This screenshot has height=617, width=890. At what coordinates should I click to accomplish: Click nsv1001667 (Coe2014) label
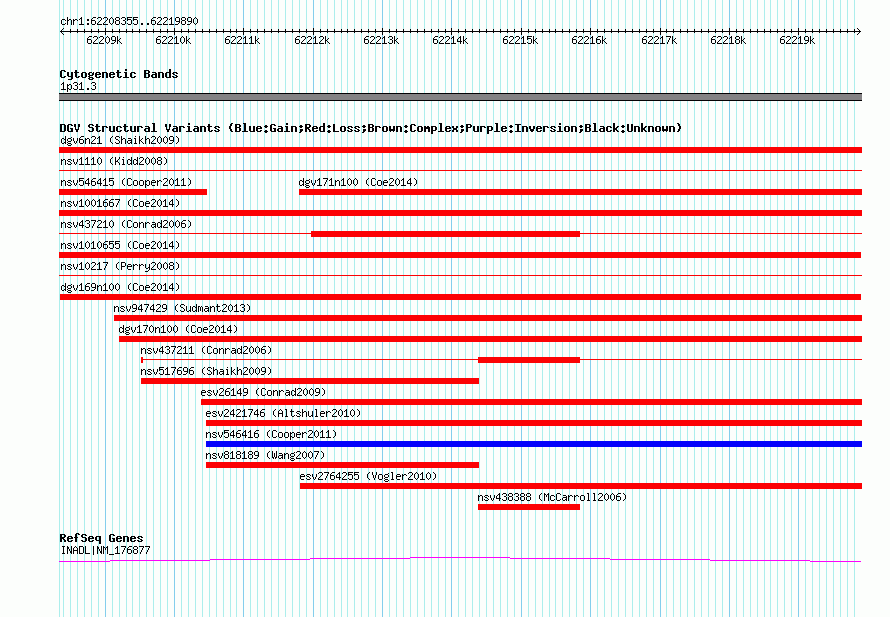120,203
